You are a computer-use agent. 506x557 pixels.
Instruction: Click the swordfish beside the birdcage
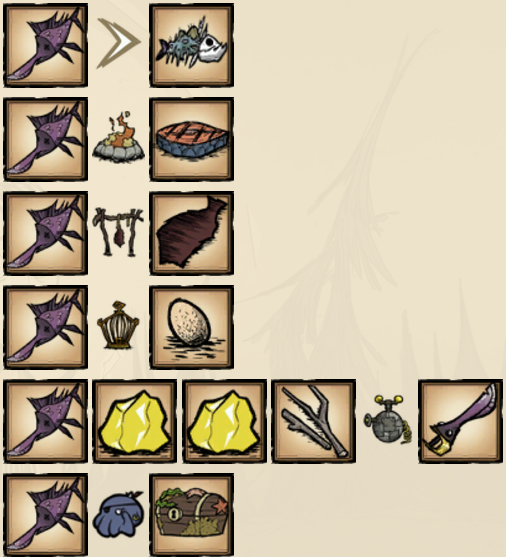[x=45, y=327]
